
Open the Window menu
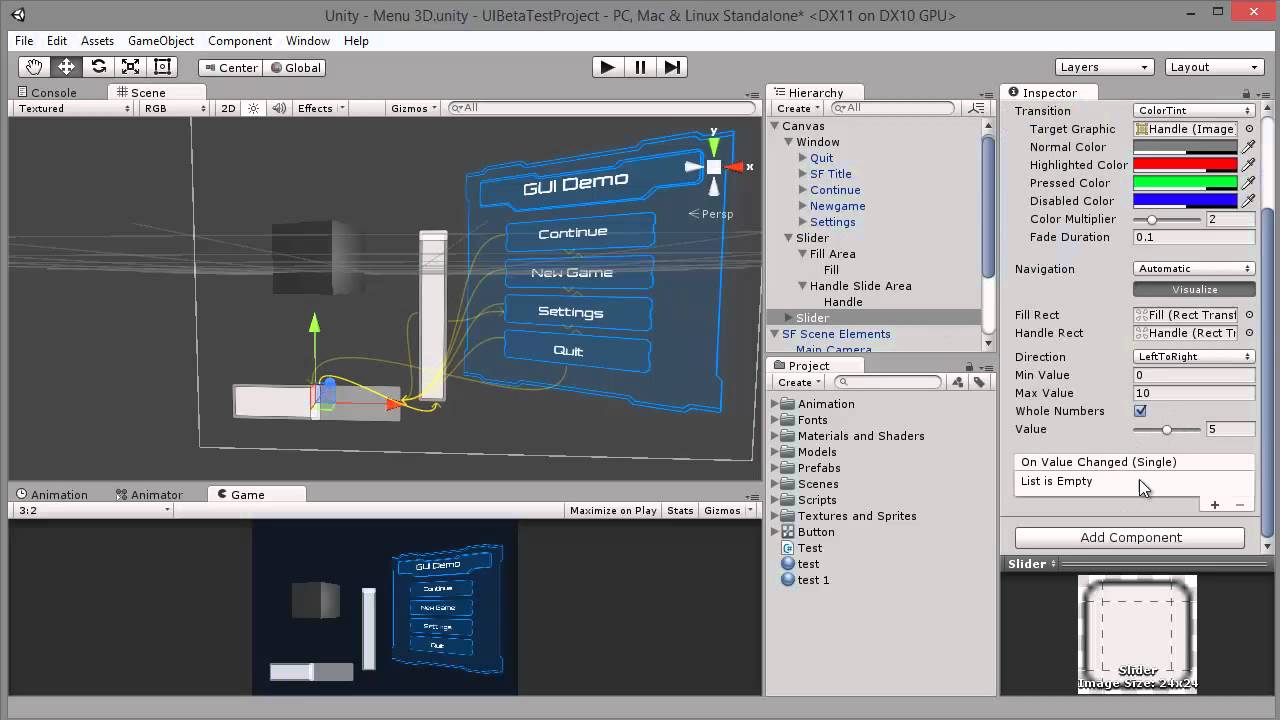click(x=308, y=41)
